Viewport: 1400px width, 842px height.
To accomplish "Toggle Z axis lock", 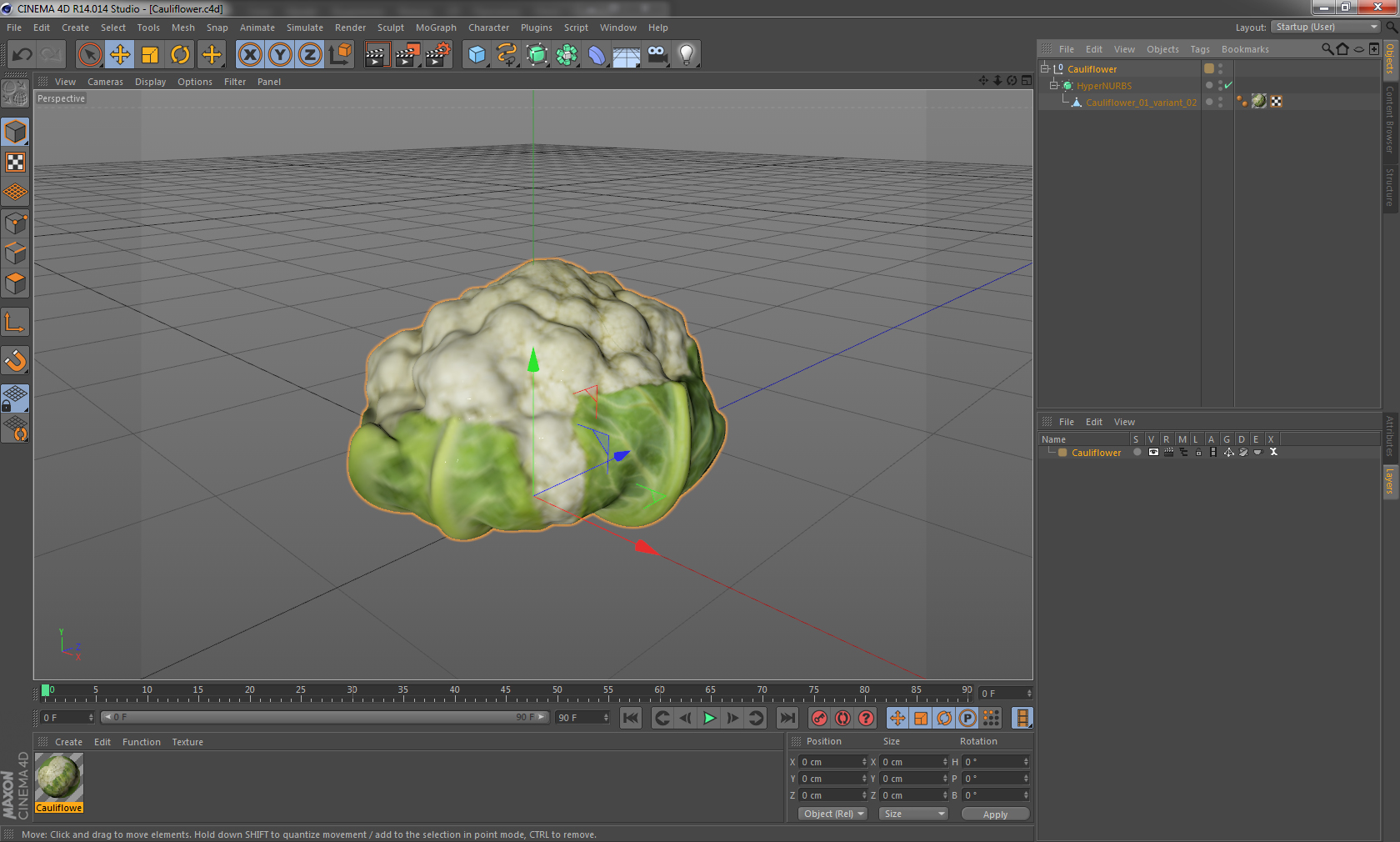I will pyautogui.click(x=310, y=55).
